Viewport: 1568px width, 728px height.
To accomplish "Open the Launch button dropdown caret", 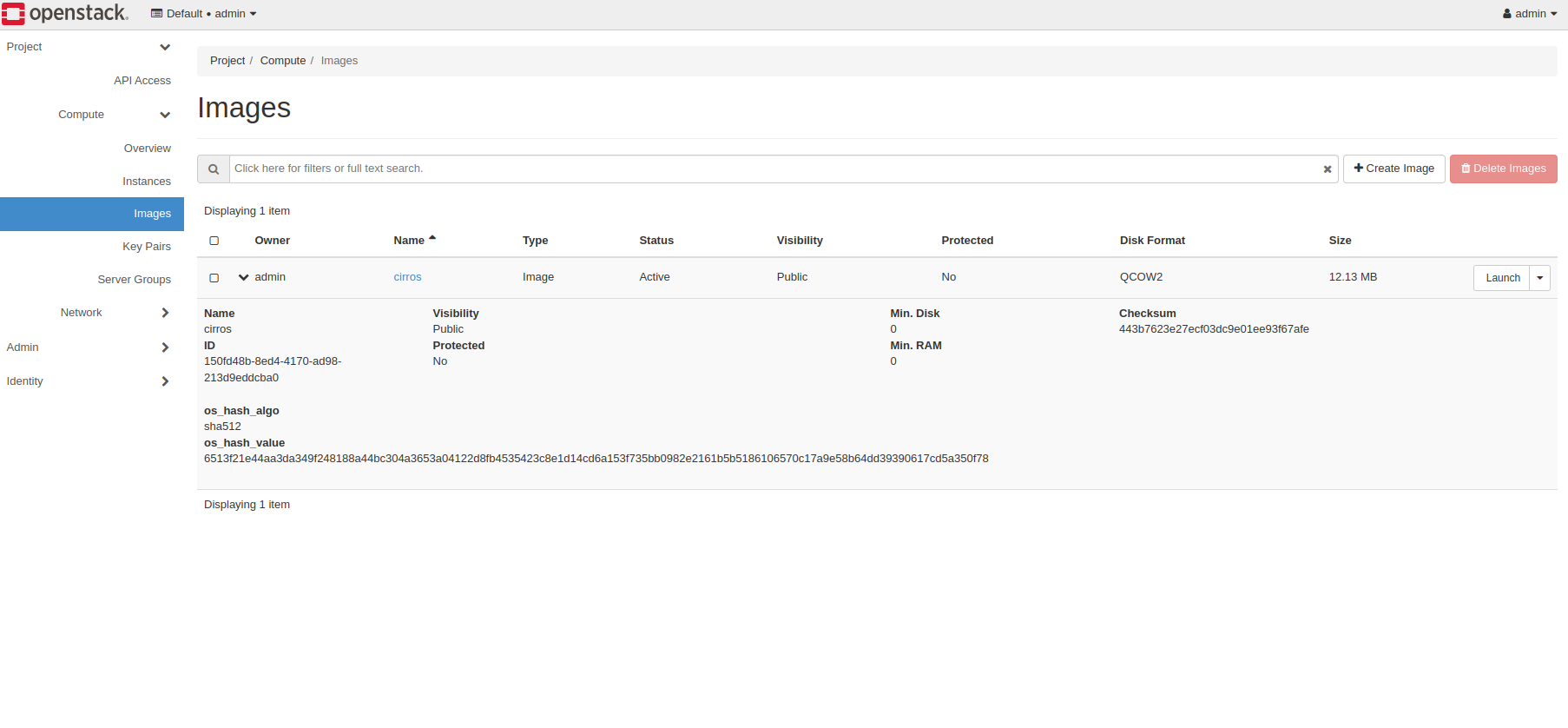I will [x=1539, y=278].
